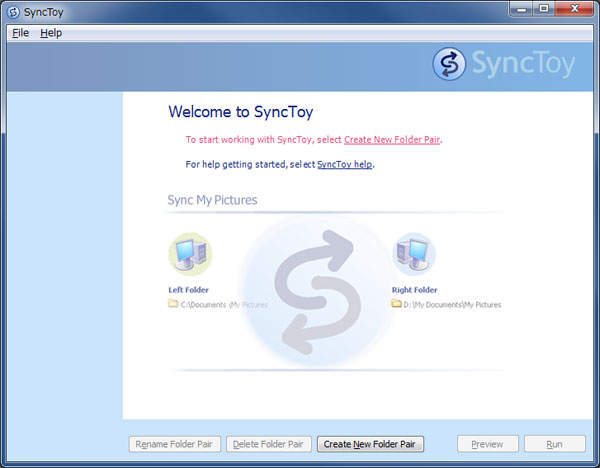This screenshot has height=468, width=600.
Task: Click the 'C:\Documents \My Pictures' path text
Action: click(224, 305)
